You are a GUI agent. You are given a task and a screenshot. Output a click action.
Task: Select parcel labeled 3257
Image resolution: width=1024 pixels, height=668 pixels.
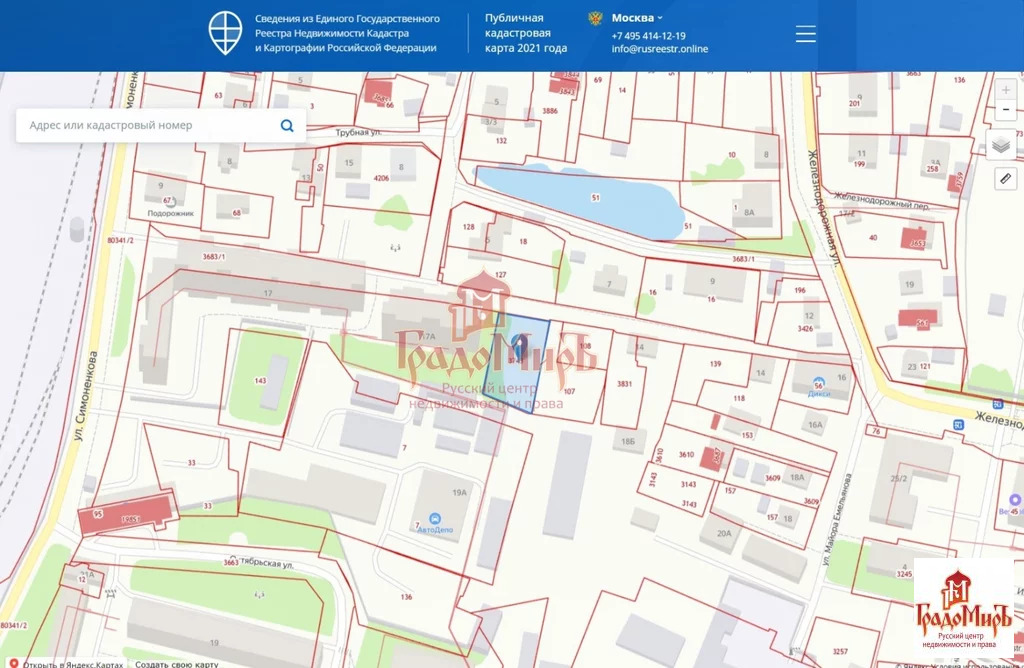pos(840,651)
